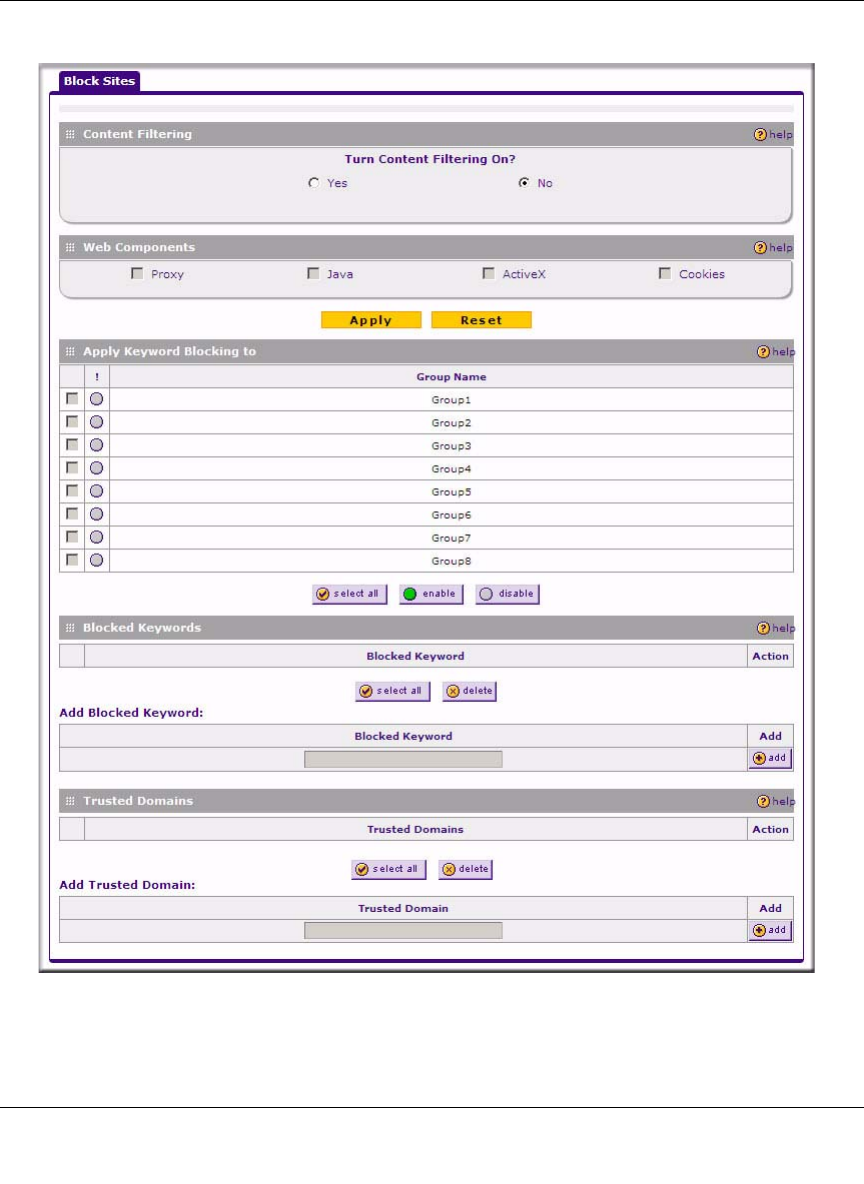
Task: Delete selected blocked keywords
Action: coord(469,691)
